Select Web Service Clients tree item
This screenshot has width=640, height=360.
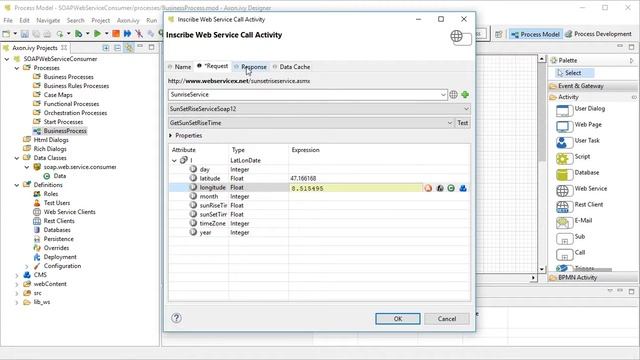(69, 212)
